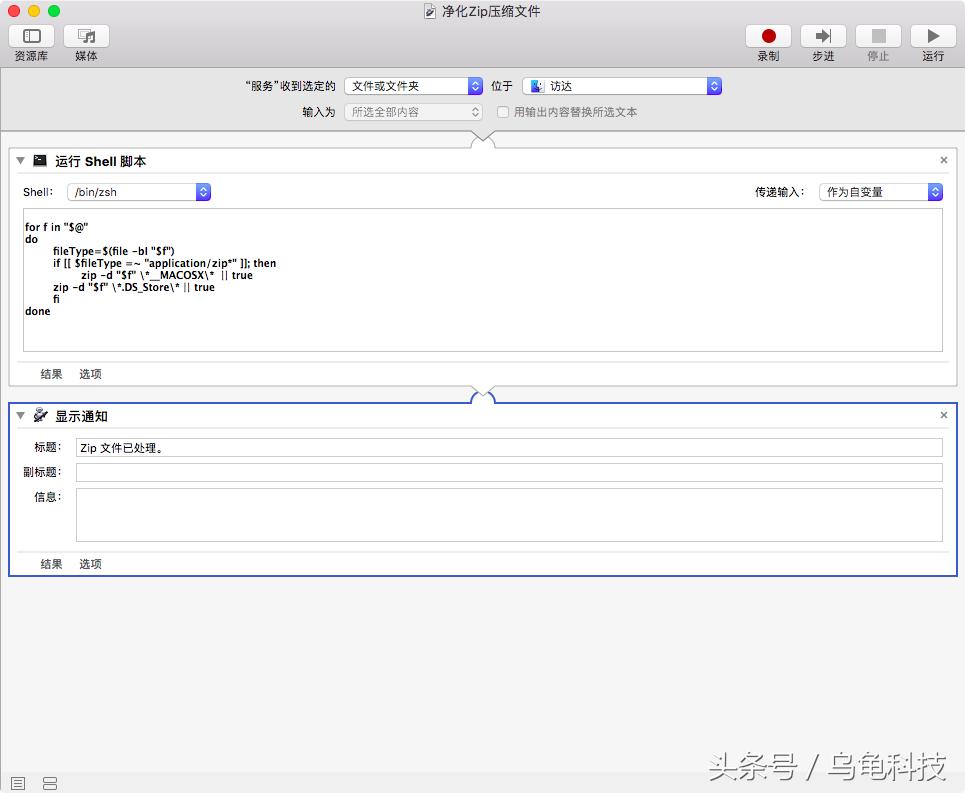Show 结果 for the Shell script action
Image resolution: width=965 pixels, height=793 pixels.
pos(50,373)
